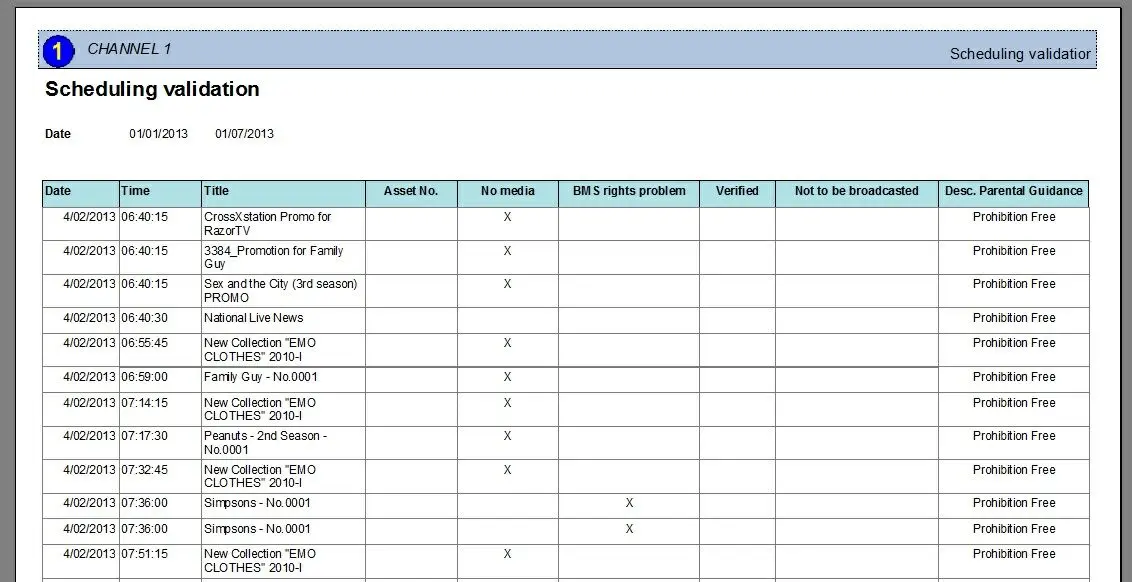Click the start date 01/01/2013
The width and height of the screenshot is (1132, 582).
(x=158, y=134)
